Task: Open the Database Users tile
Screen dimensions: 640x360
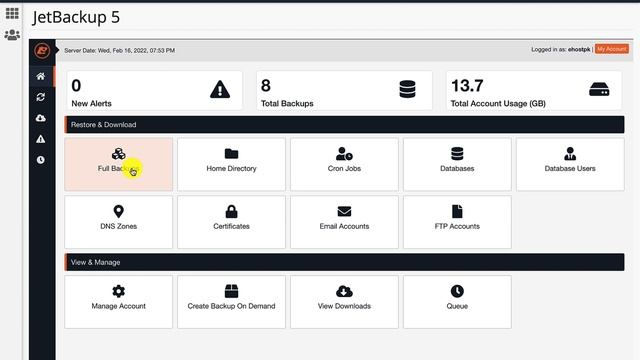Action: (570, 164)
